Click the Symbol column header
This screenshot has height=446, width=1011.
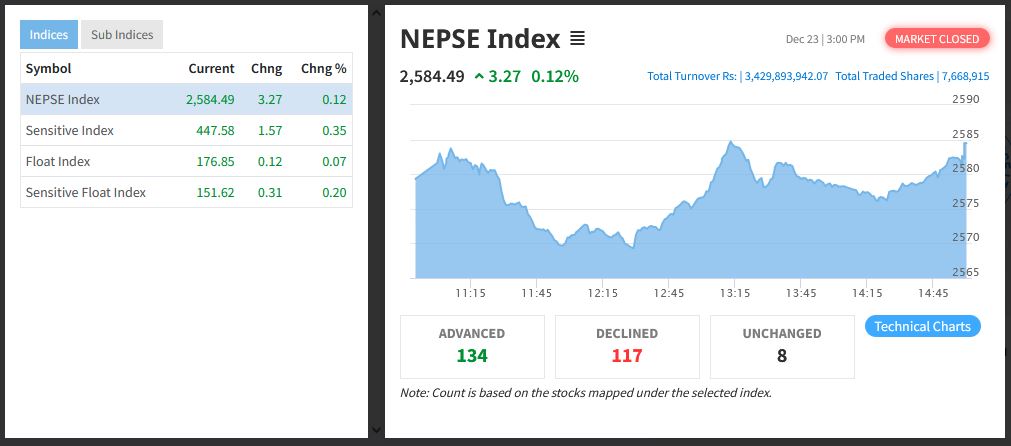tap(48, 68)
